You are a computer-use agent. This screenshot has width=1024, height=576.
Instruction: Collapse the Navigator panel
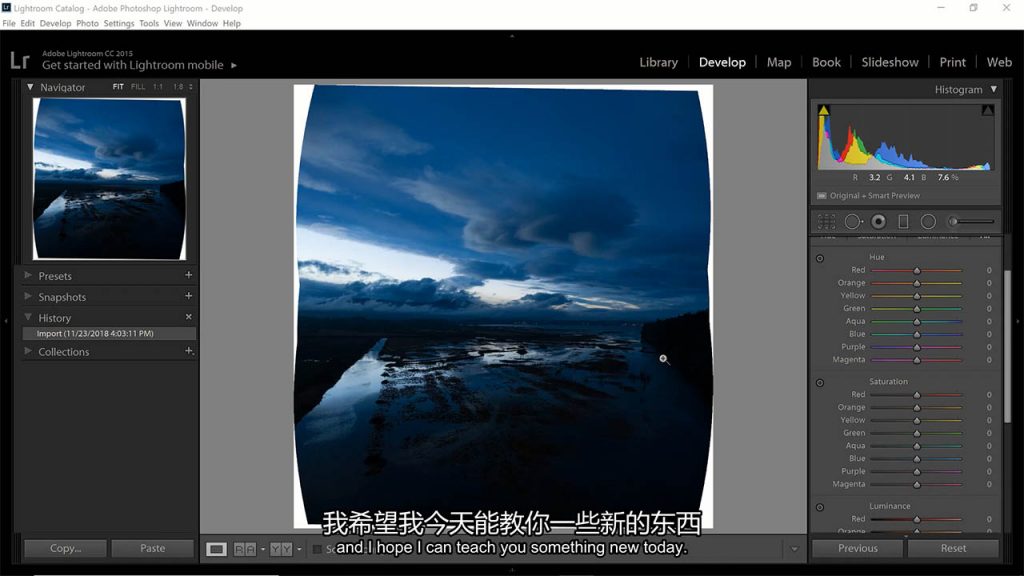pyautogui.click(x=30, y=87)
